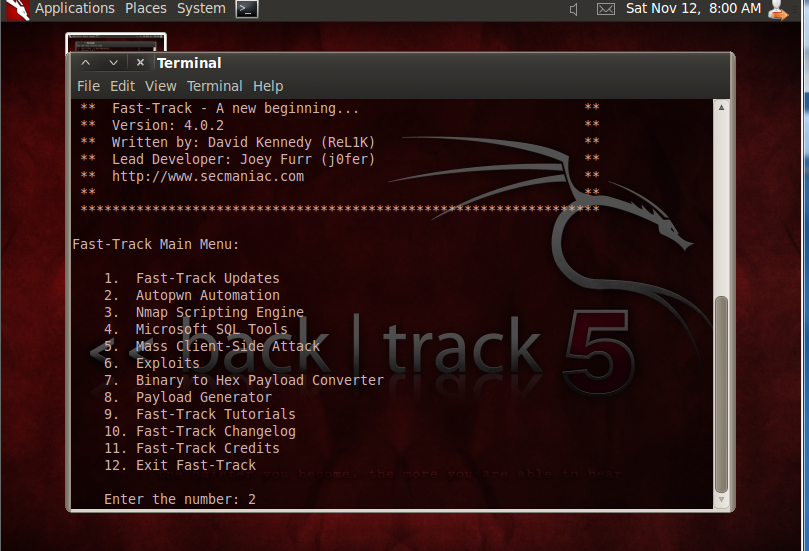Click 'Written by: David Kennedy (ReL1K)' line

(x=243, y=142)
